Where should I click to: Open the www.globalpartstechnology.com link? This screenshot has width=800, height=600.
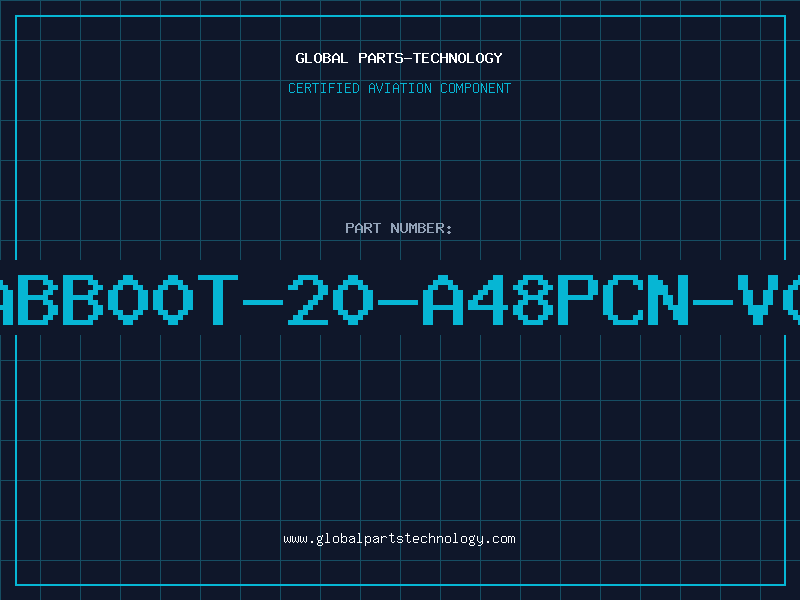(399, 539)
